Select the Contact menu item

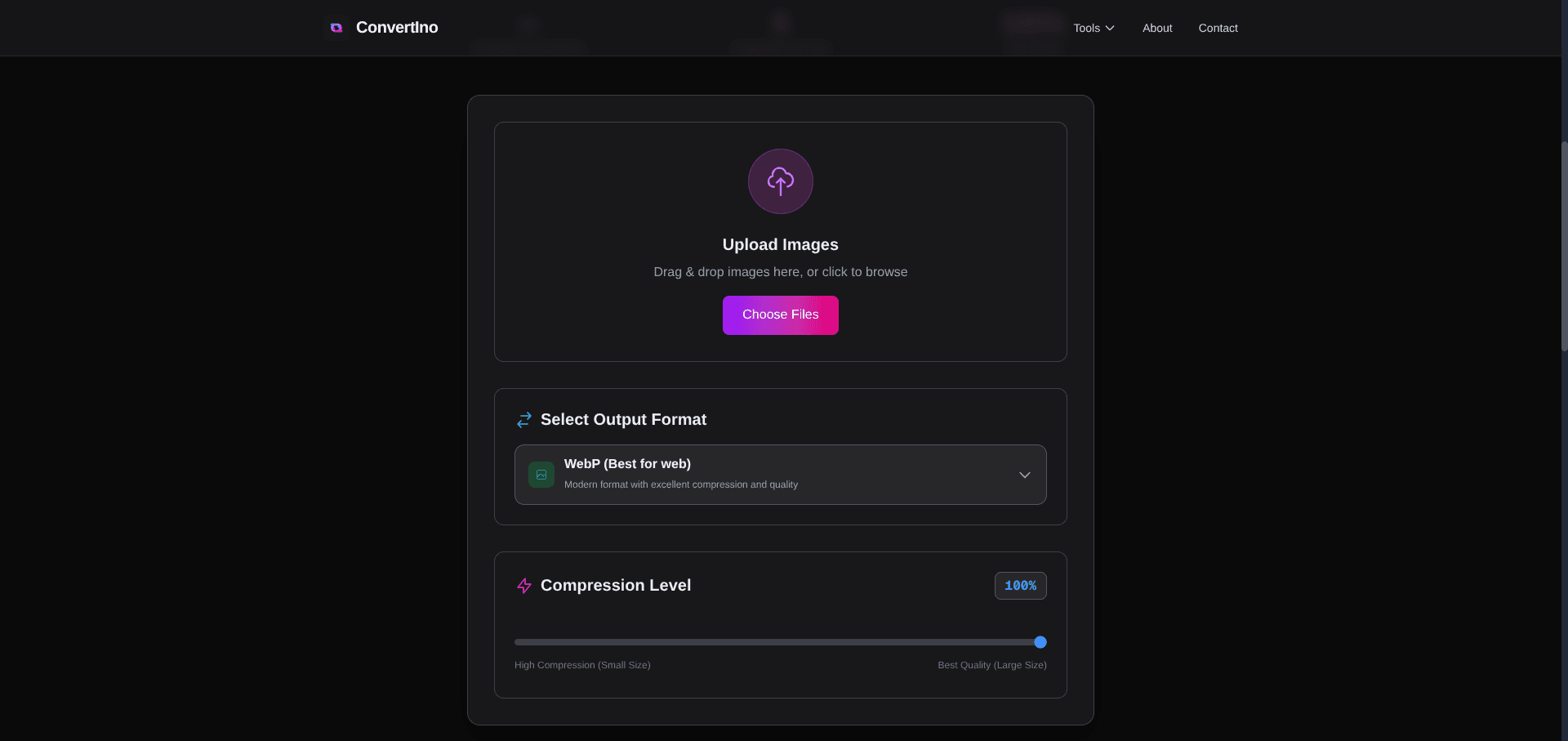click(x=1218, y=28)
